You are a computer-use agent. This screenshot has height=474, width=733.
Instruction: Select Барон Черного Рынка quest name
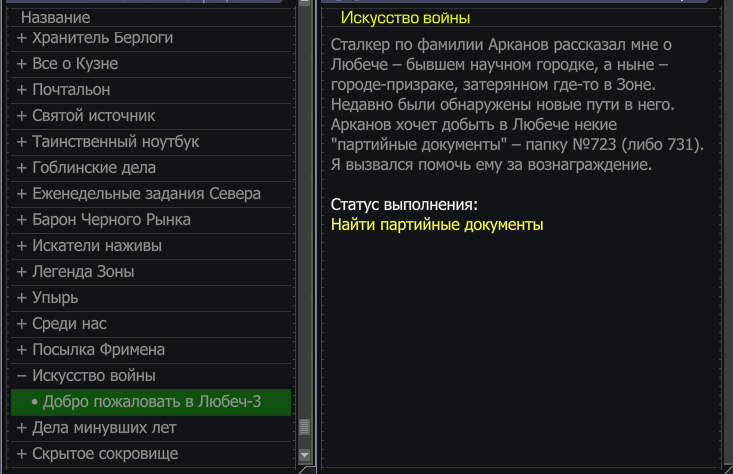click(x=111, y=220)
